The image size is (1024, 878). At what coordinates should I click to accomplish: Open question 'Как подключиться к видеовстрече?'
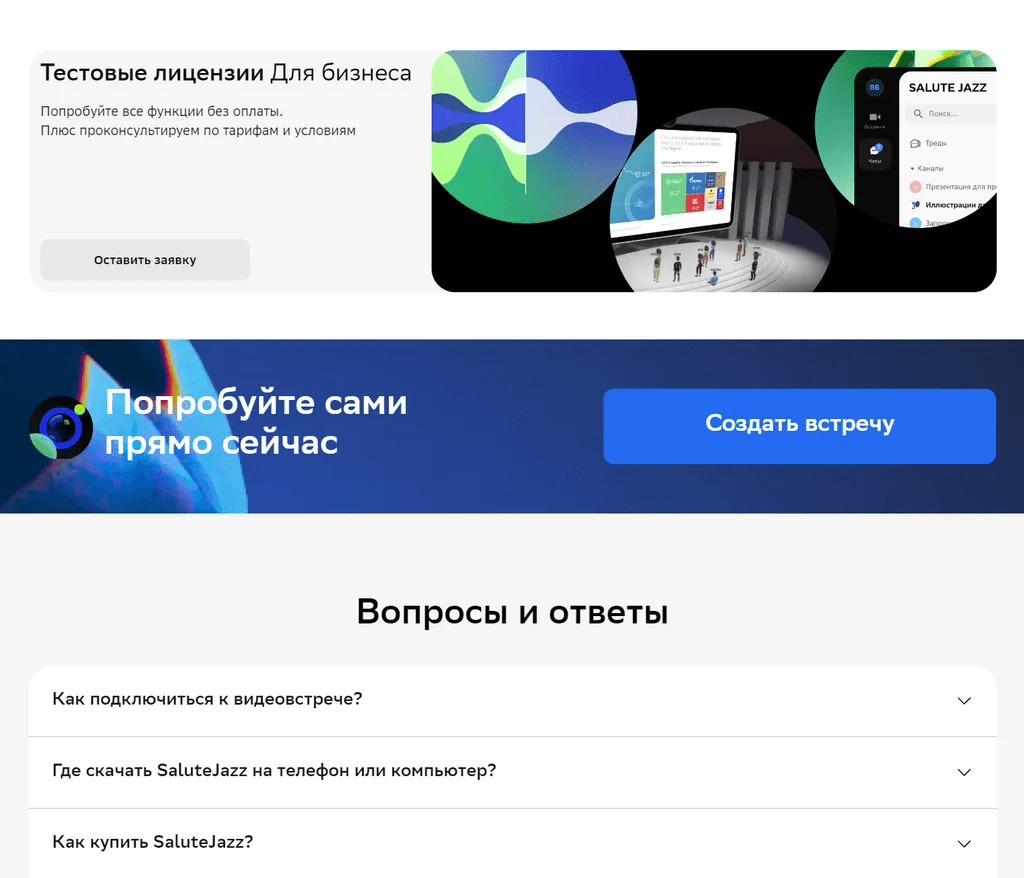207,699
